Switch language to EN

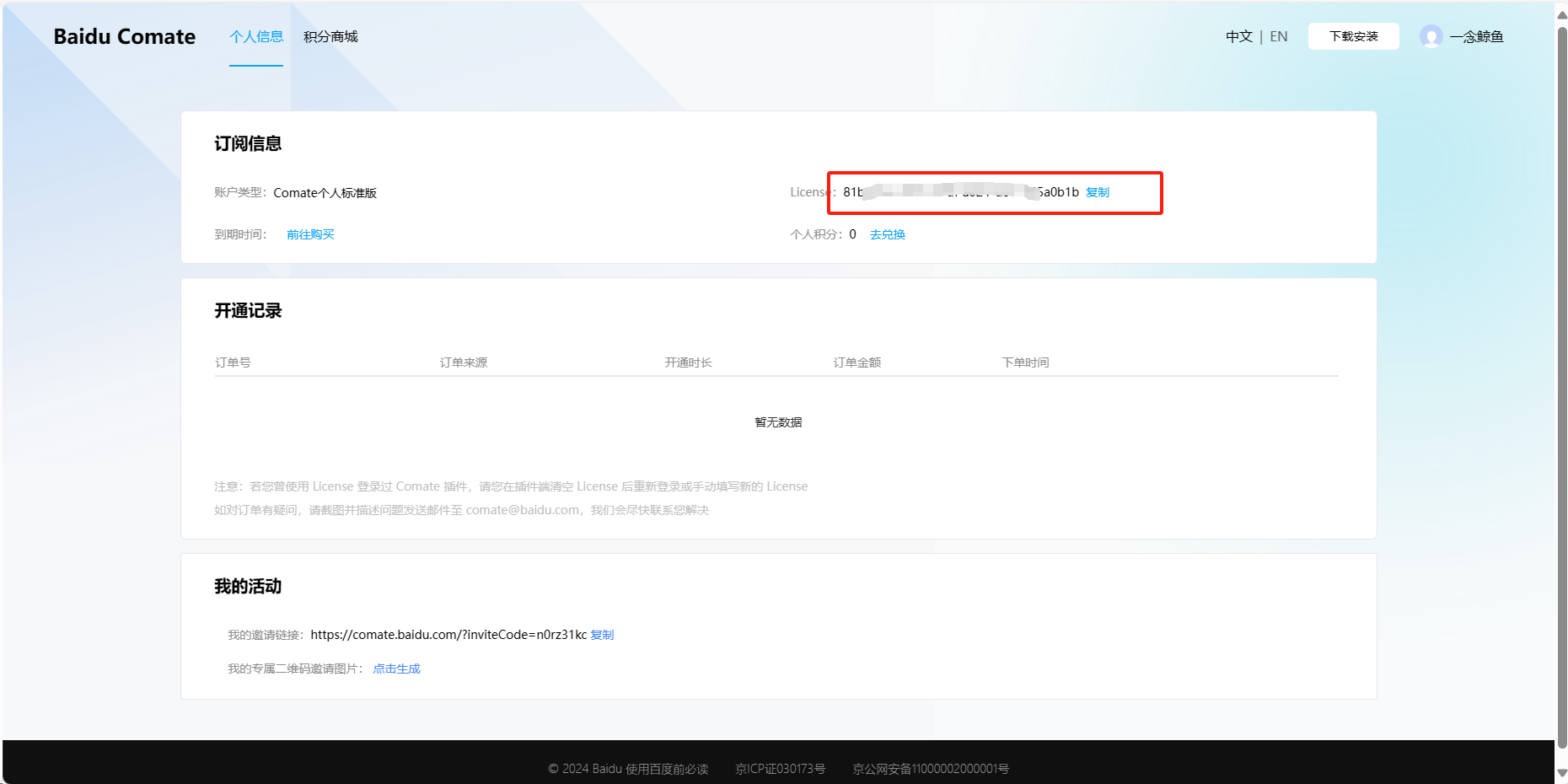click(1279, 36)
